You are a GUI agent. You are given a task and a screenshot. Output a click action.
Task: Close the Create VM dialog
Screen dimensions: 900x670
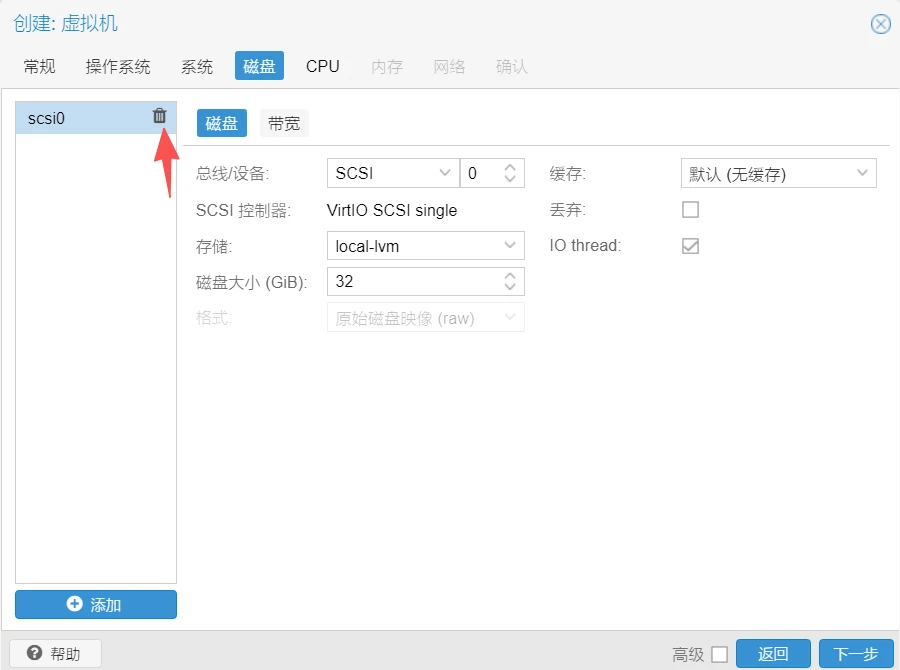click(x=880, y=24)
